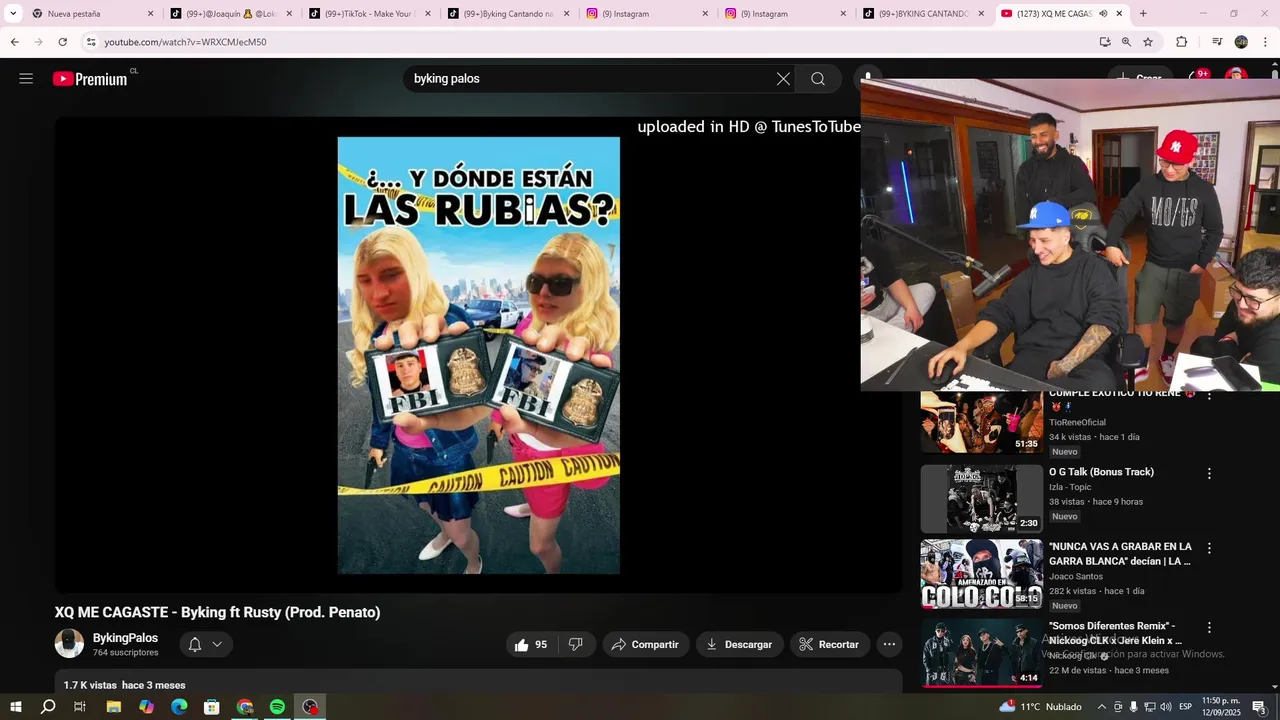Screen dimensions: 1280x720
Task: Open the volume icon in system tray
Action: coord(1165,707)
